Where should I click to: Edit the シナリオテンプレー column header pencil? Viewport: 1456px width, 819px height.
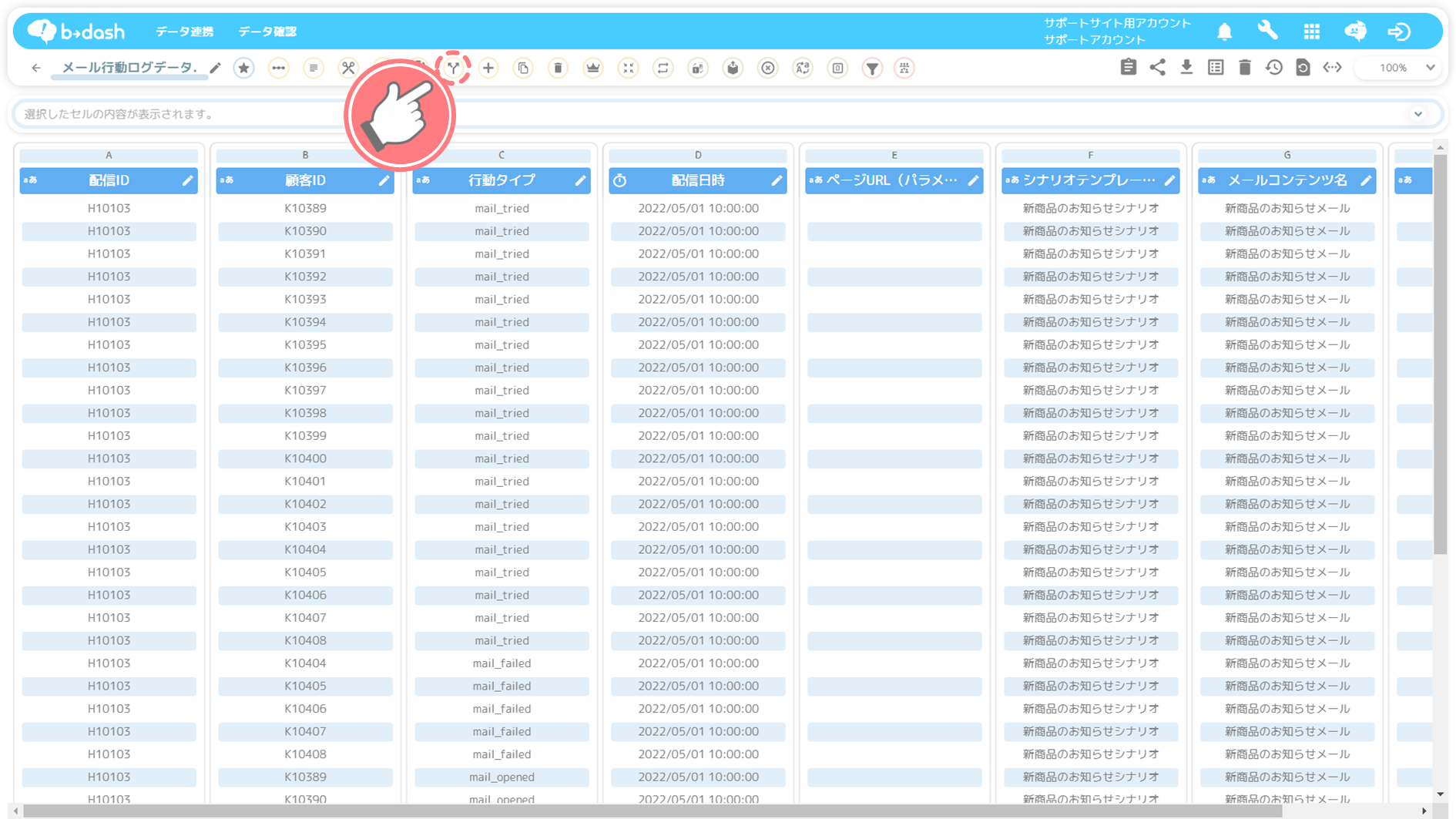pos(1169,180)
